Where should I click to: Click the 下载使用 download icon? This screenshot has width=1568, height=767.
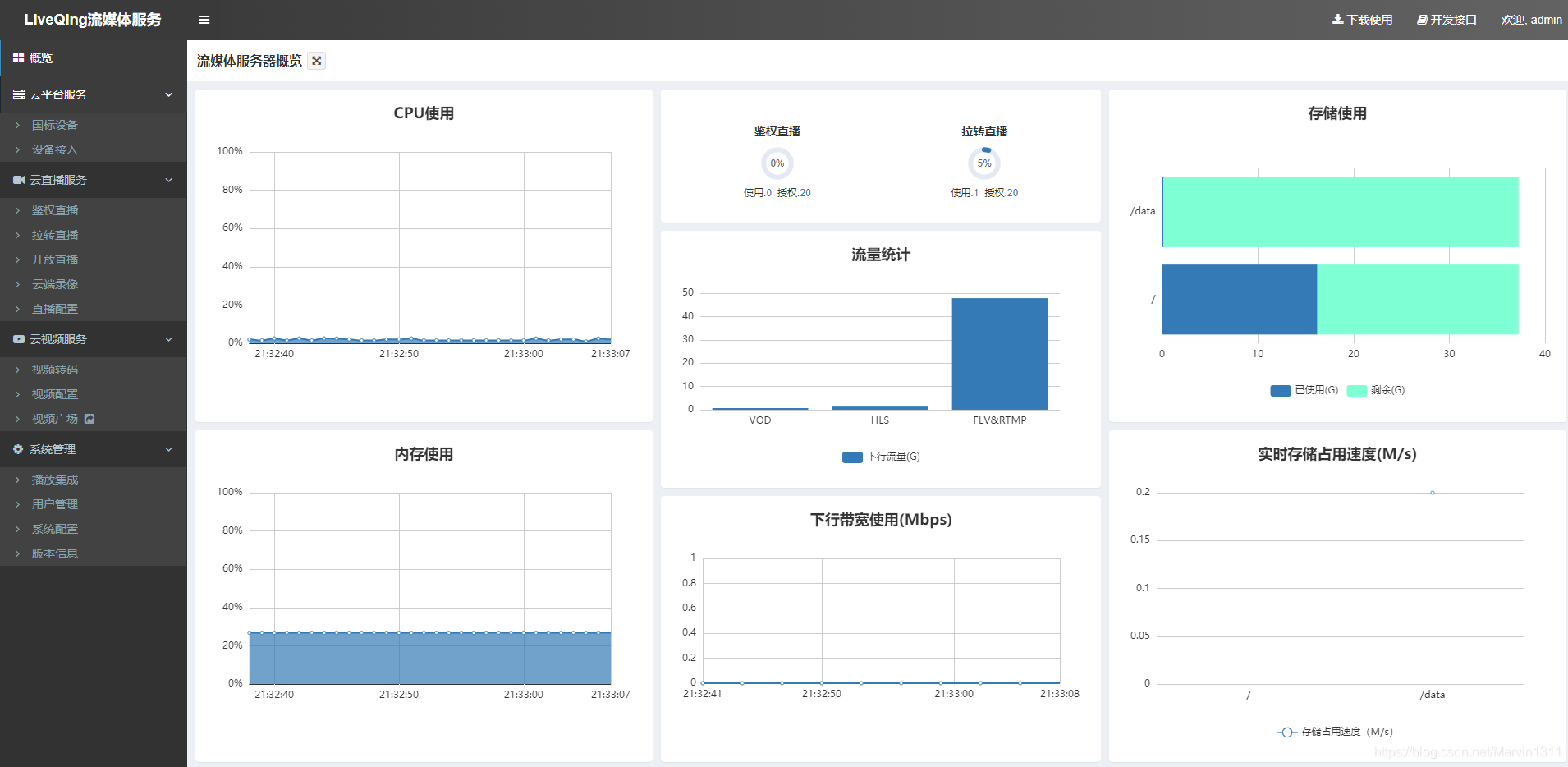[1336, 19]
